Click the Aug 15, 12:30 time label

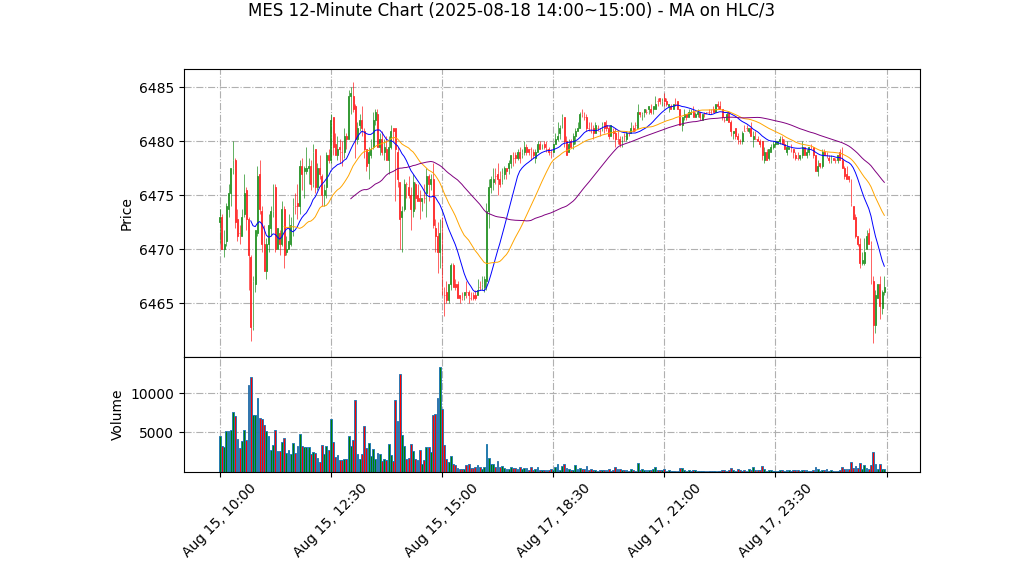tap(329, 520)
